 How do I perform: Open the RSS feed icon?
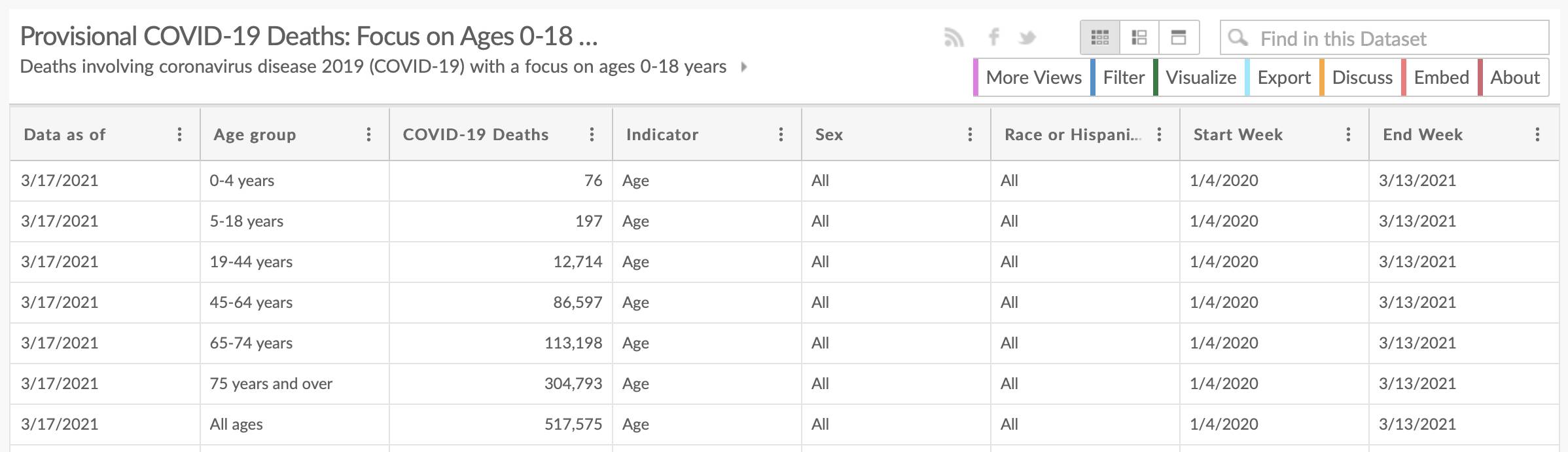tap(954, 37)
